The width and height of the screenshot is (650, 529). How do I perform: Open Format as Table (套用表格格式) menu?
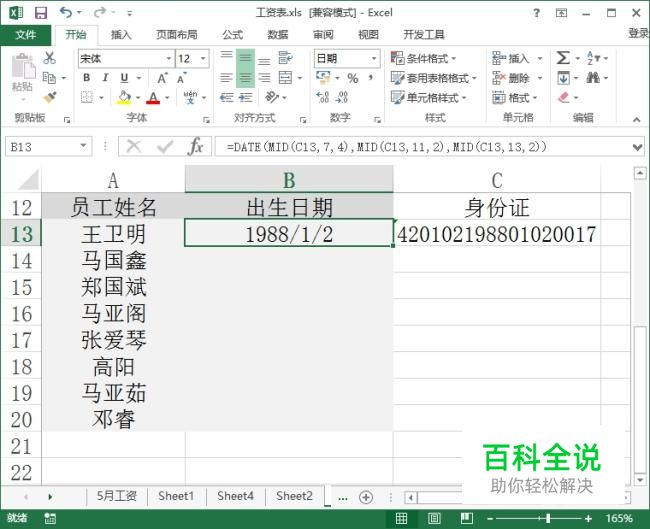point(433,78)
